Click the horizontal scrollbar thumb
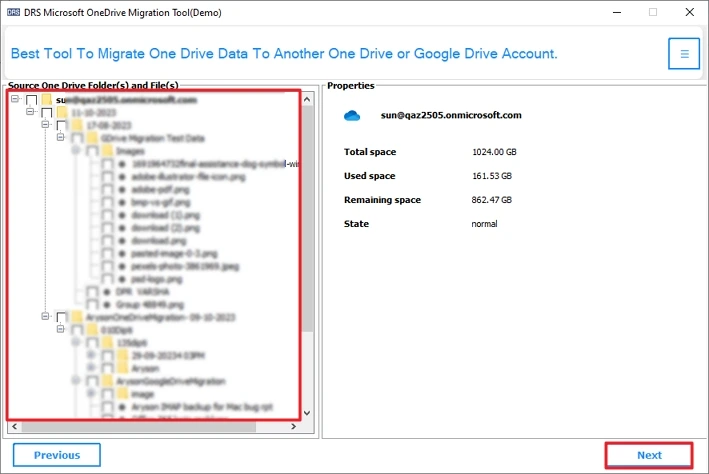This screenshot has width=709, height=474. (x=139, y=427)
